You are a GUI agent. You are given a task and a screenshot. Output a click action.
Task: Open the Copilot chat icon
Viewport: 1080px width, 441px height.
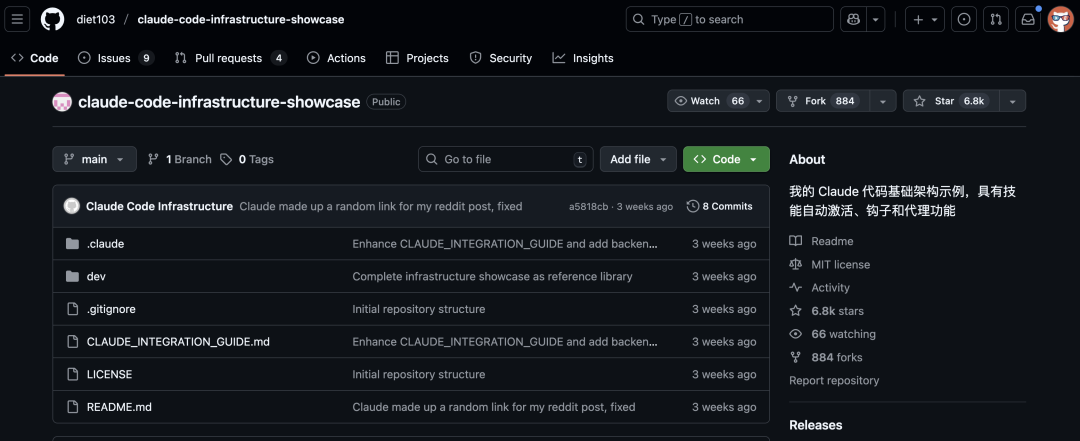point(853,19)
